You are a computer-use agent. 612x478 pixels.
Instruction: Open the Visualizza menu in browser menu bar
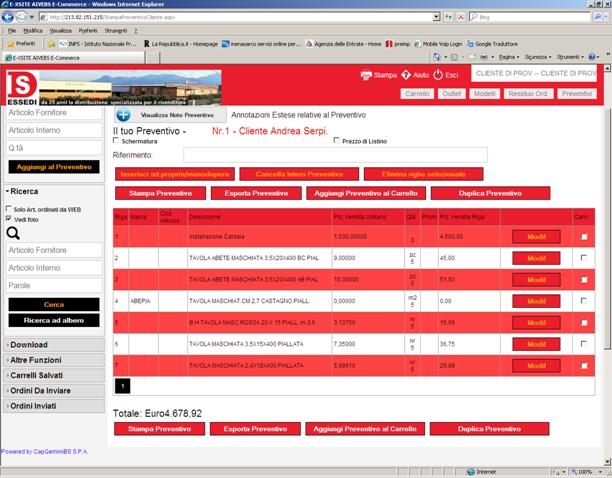(x=61, y=31)
